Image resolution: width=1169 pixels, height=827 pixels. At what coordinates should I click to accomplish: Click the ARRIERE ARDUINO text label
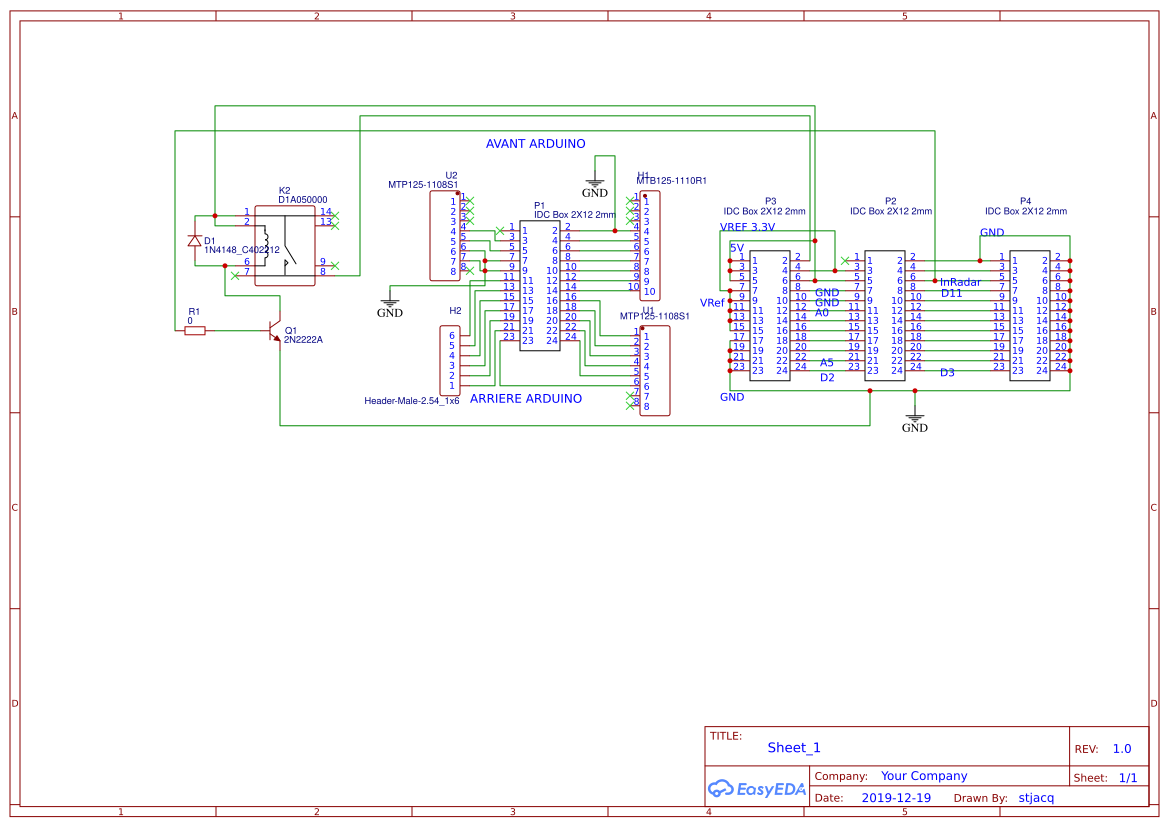524,398
